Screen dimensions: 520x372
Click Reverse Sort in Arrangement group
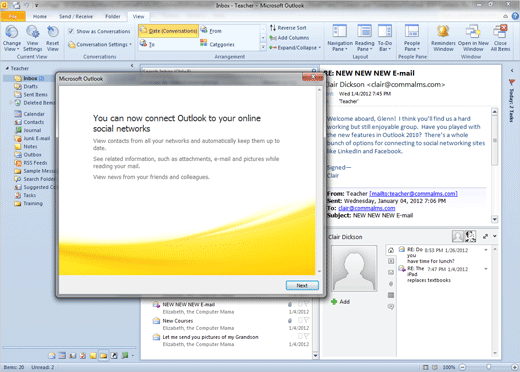pyautogui.click(x=288, y=28)
